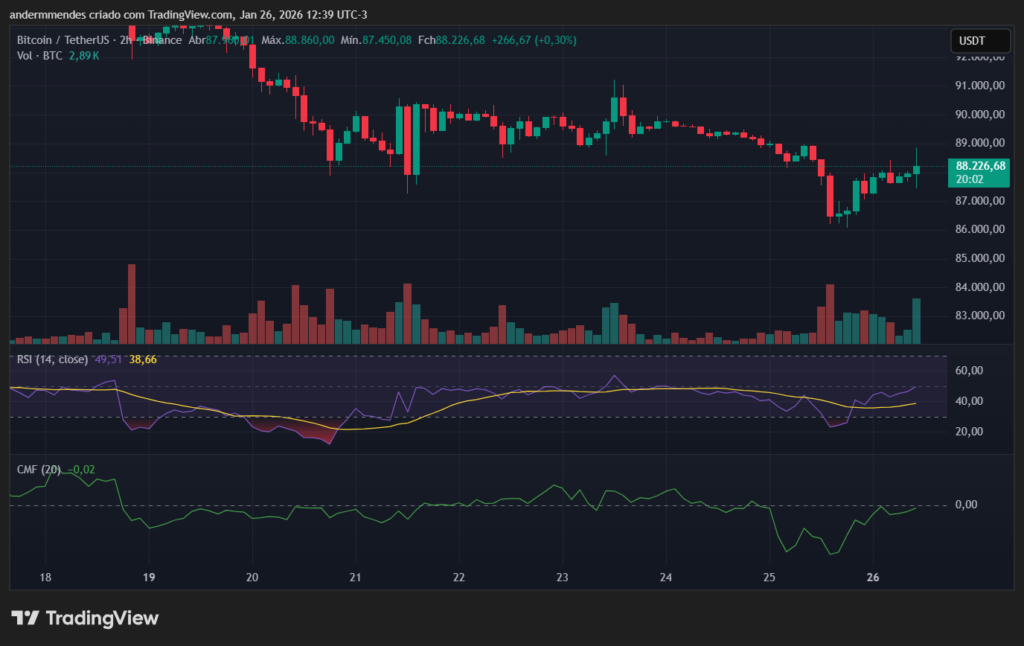Click the 18 label on the time axis

44,578
